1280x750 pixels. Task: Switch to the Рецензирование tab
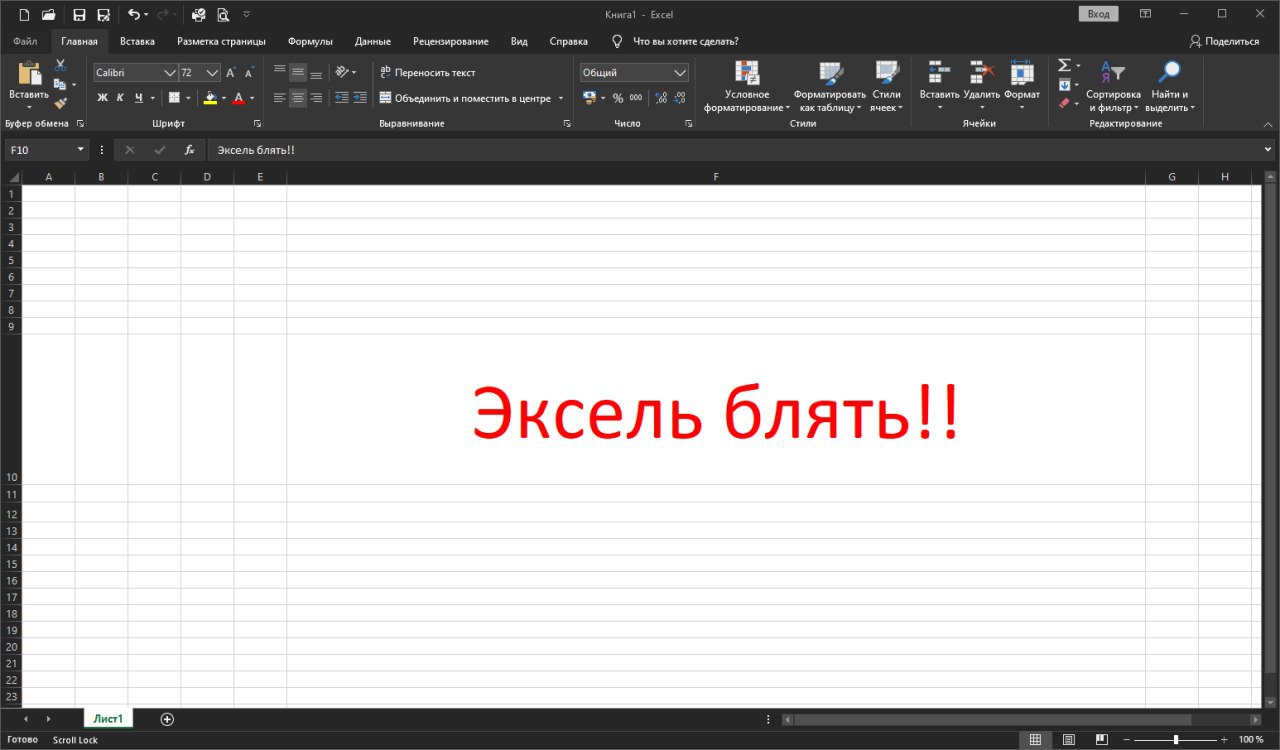pyautogui.click(x=451, y=41)
